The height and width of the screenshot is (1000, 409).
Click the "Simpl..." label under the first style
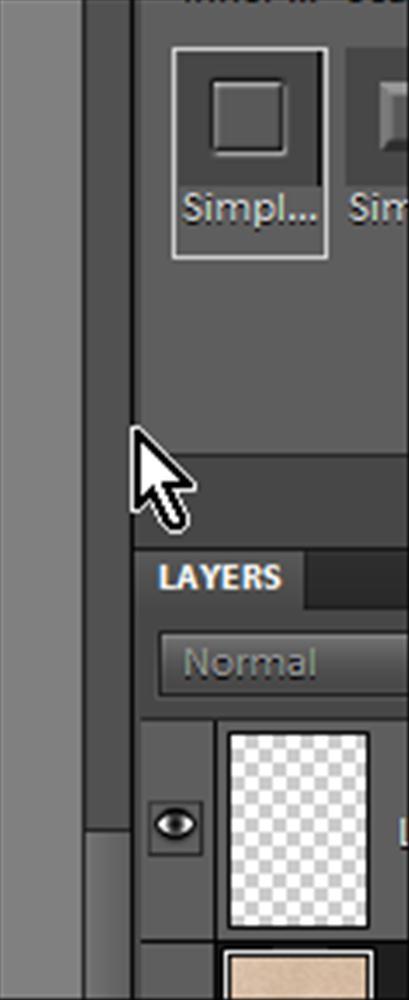click(249, 209)
